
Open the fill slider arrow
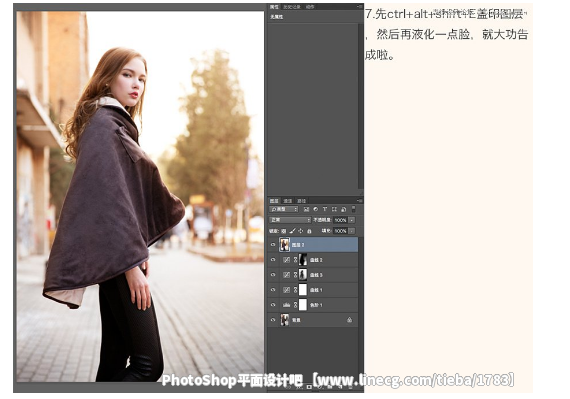pos(352,231)
